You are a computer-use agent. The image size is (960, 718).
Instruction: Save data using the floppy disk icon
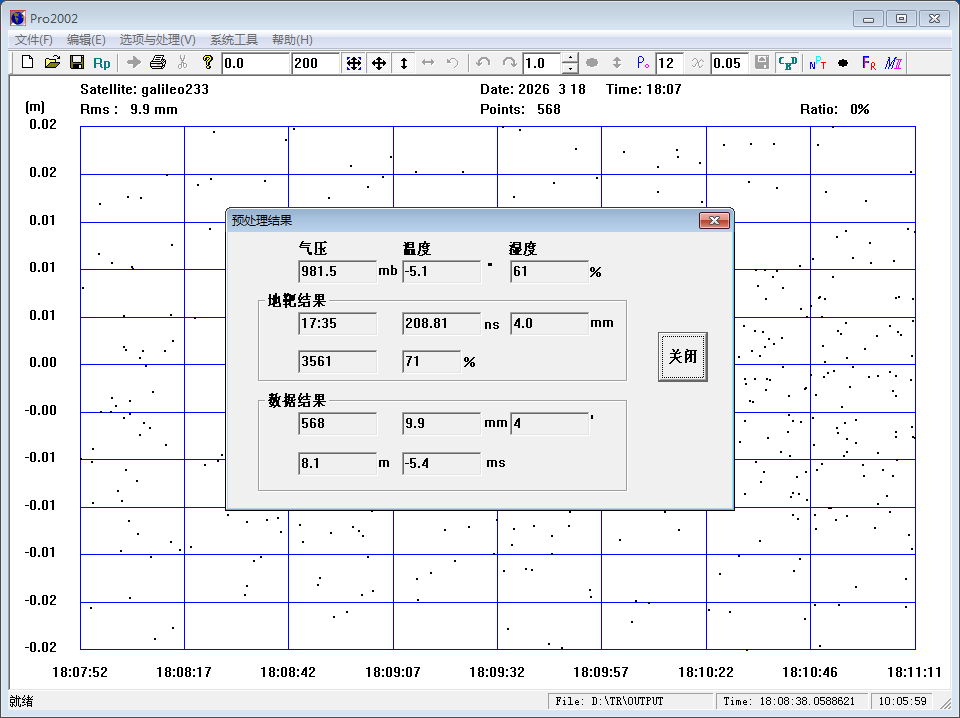coord(76,63)
